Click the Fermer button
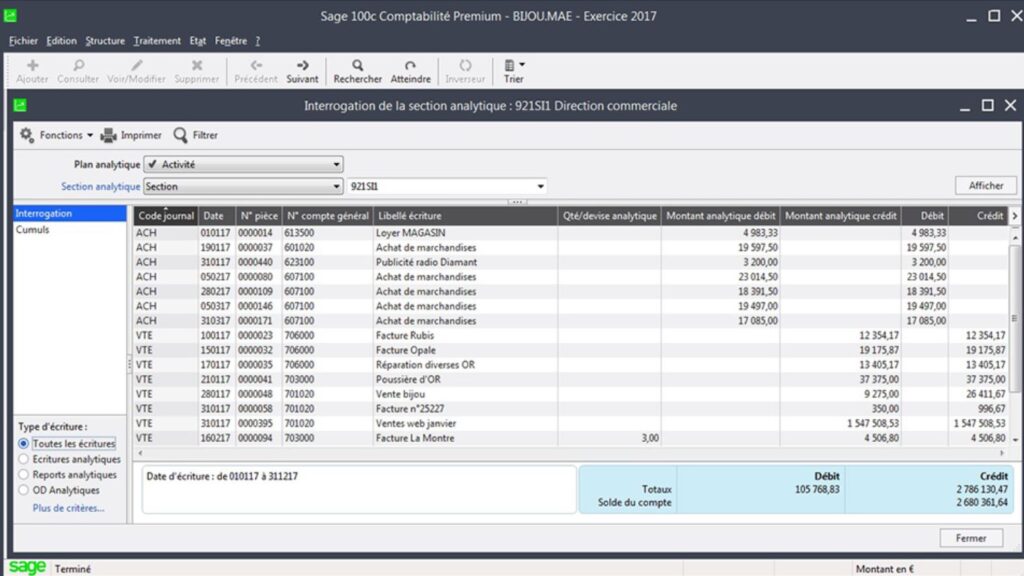This screenshot has width=1024, height=576. [x=970, y=538]
